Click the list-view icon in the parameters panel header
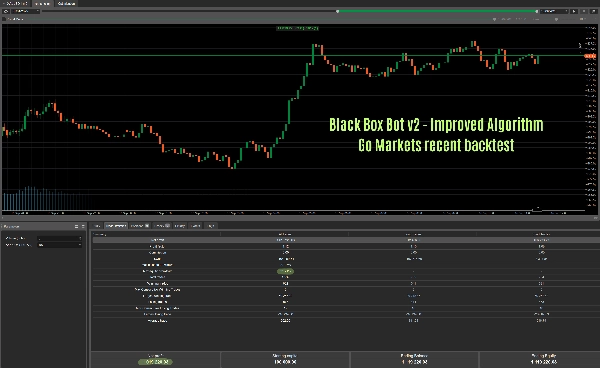 (76, 226)
